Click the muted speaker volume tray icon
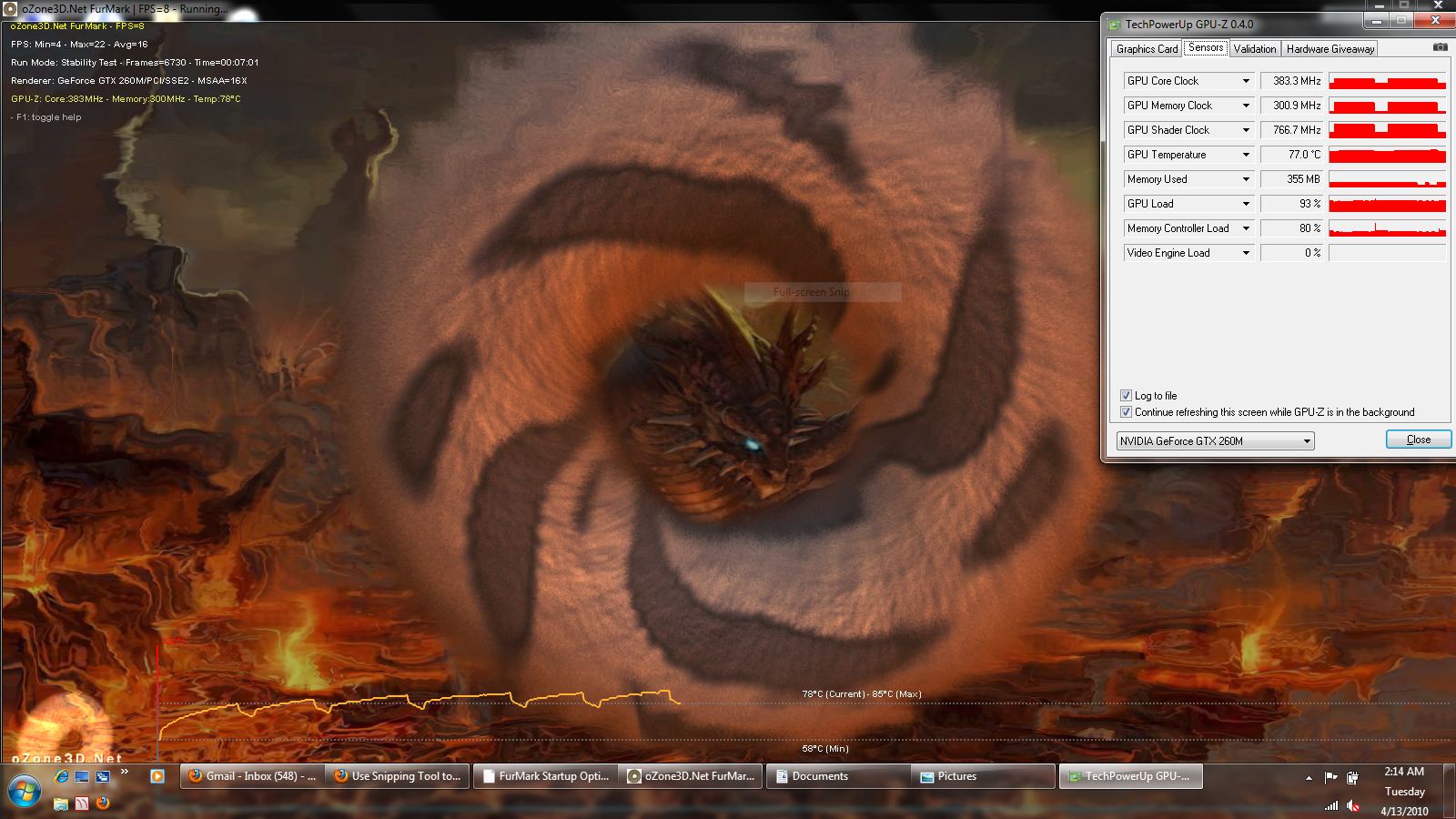 coord(1353,805)
